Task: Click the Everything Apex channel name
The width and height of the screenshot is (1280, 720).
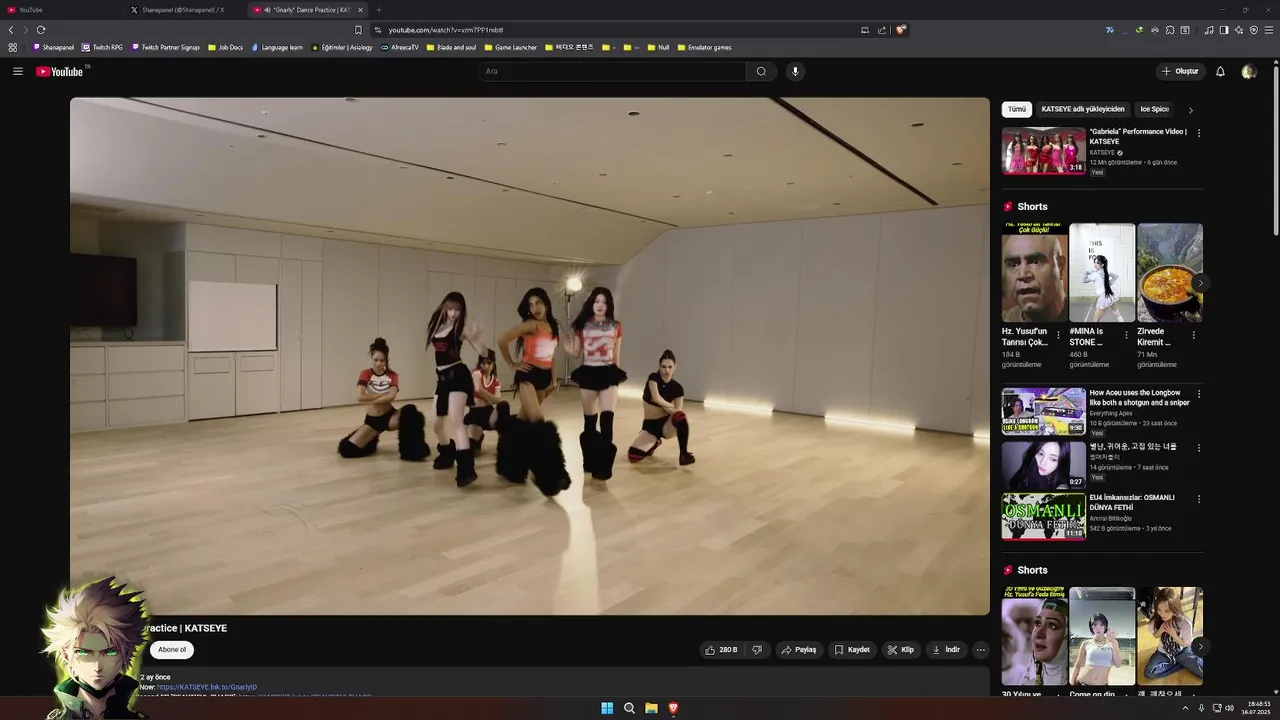Action: pos(1110,413)
